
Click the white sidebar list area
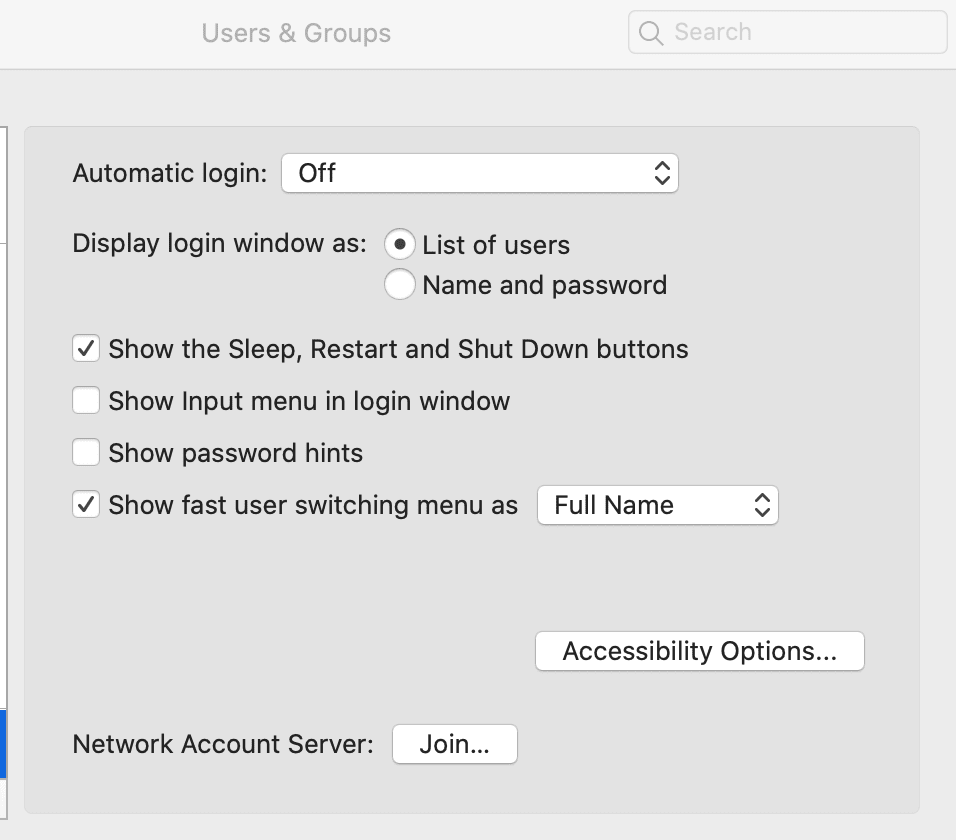click(3, 450)
